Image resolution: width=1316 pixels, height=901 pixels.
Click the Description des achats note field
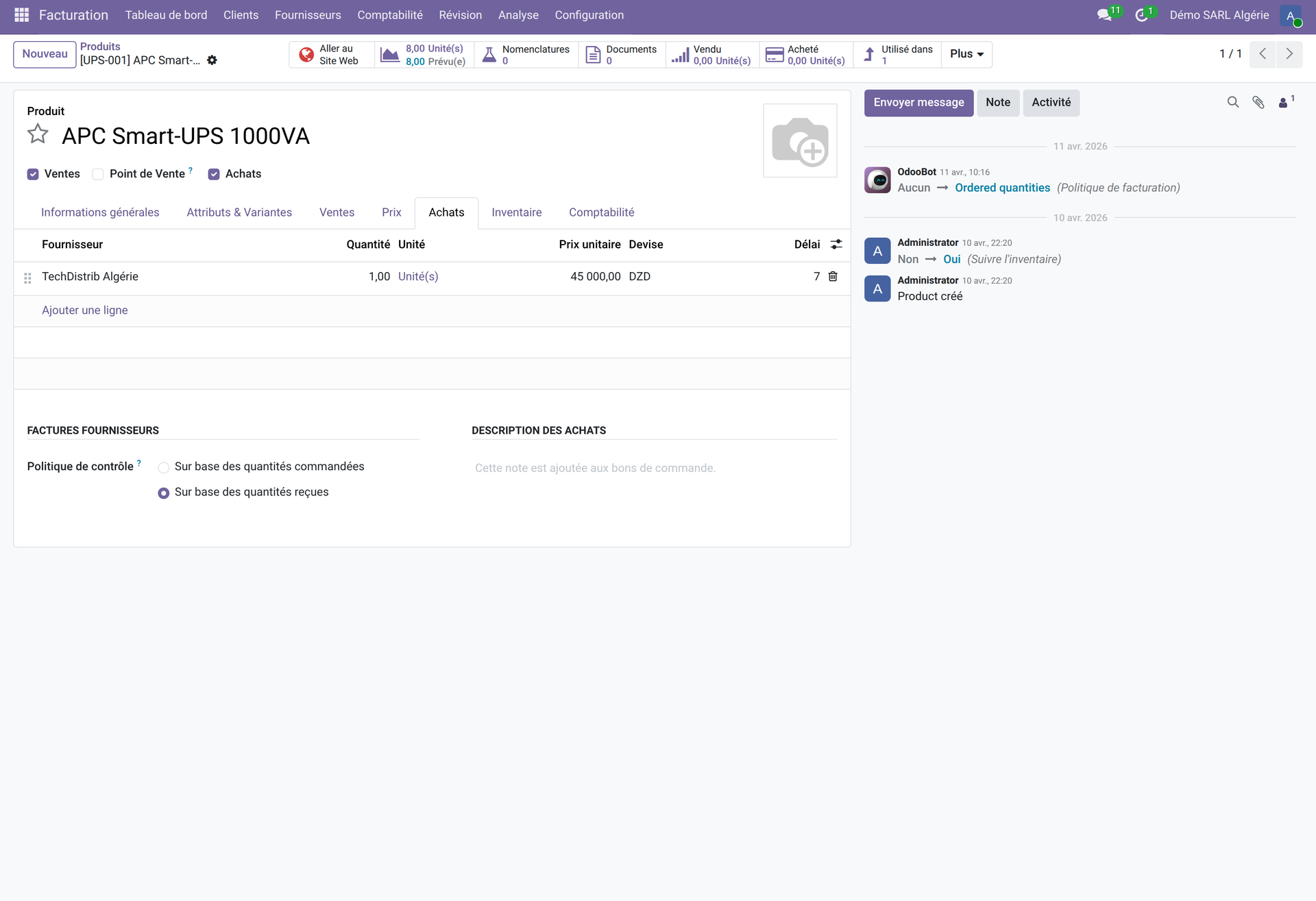pyautogui.click(x=655, y=469)
